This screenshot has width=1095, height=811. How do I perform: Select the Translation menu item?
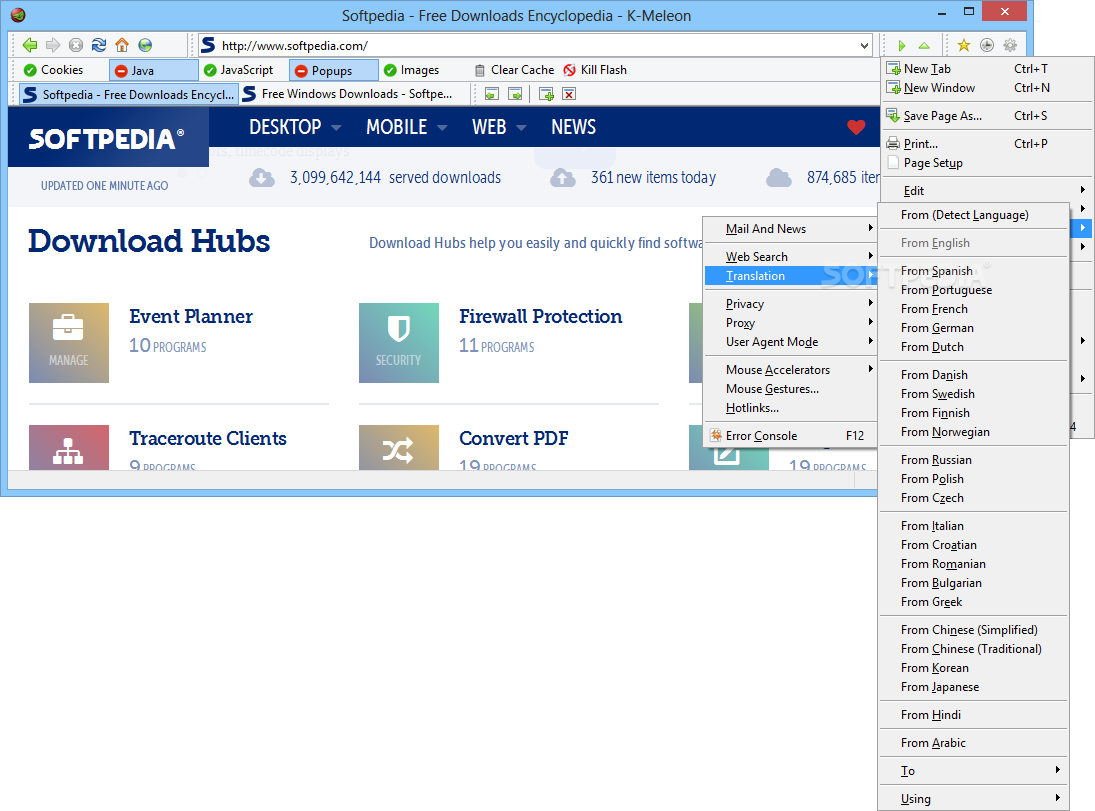[x=791, y=276]
